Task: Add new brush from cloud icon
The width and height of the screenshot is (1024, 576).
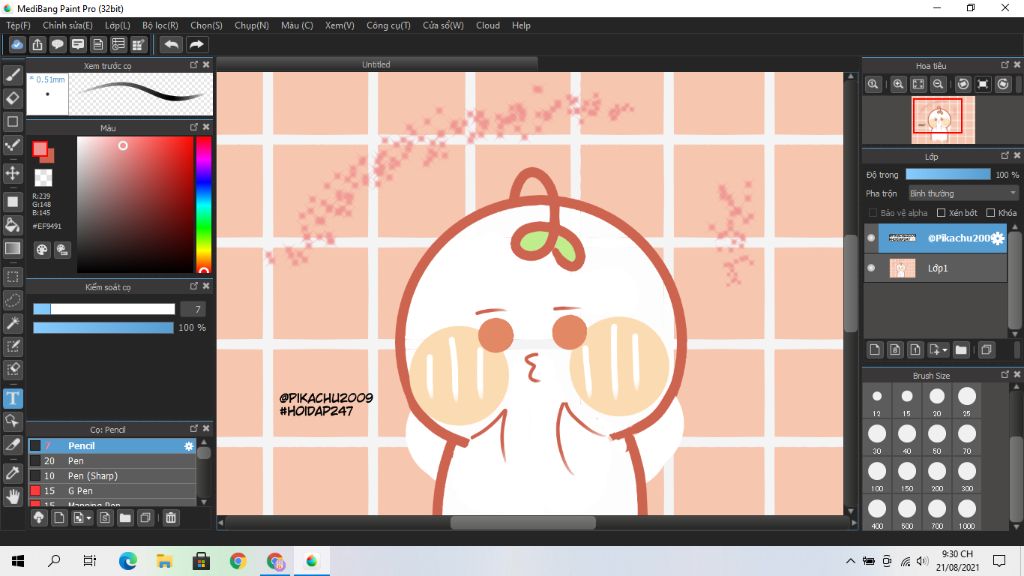Action: tap(39, 518)
